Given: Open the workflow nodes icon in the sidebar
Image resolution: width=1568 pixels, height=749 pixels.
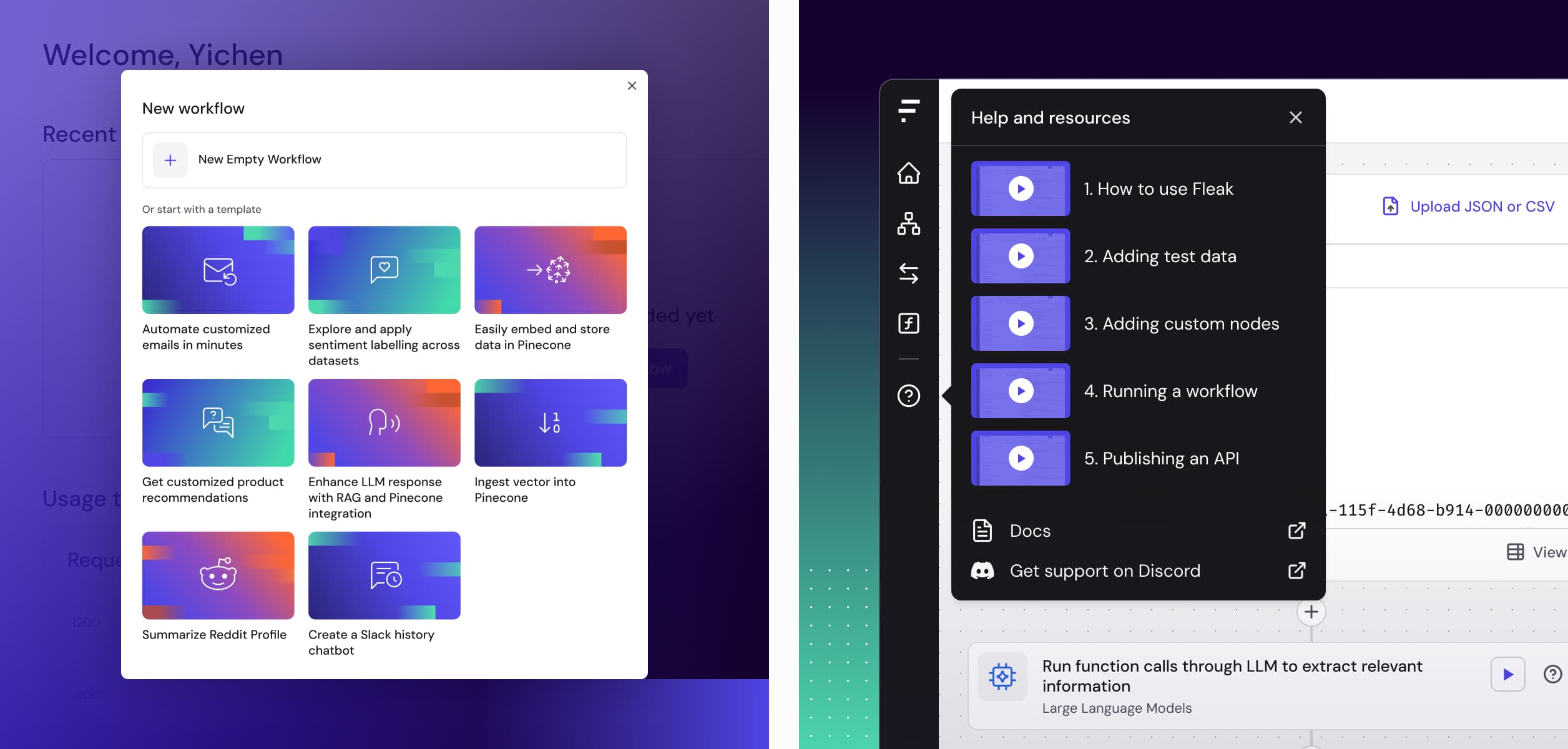Looking at the screenshot, I should click(908, 223).
